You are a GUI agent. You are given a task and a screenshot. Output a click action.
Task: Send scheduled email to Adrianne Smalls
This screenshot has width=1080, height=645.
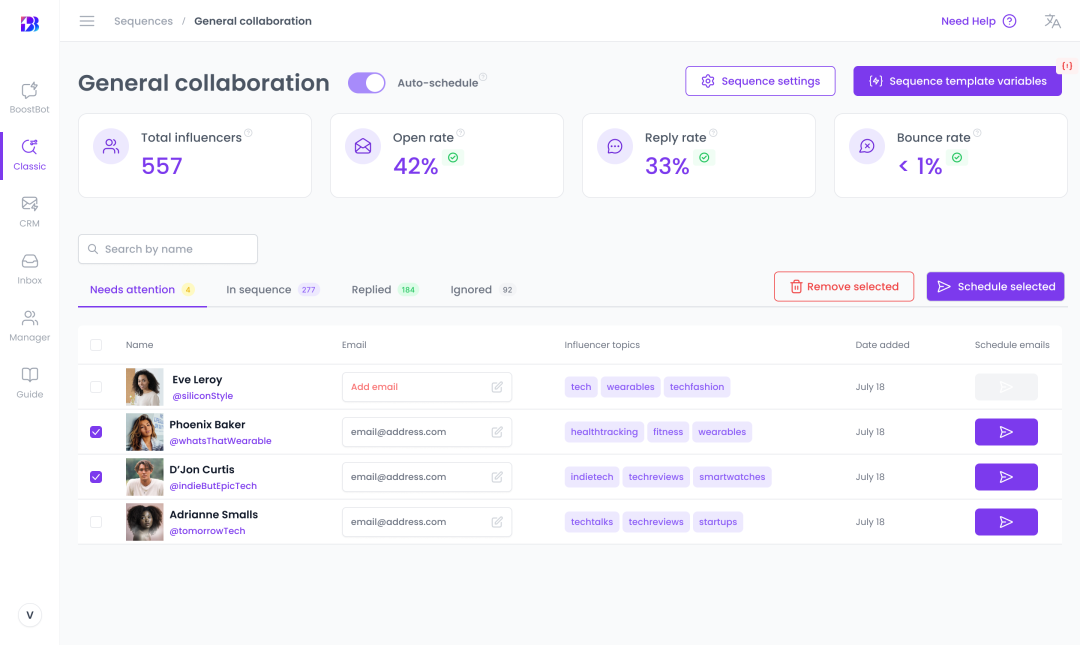(1006, 522)
